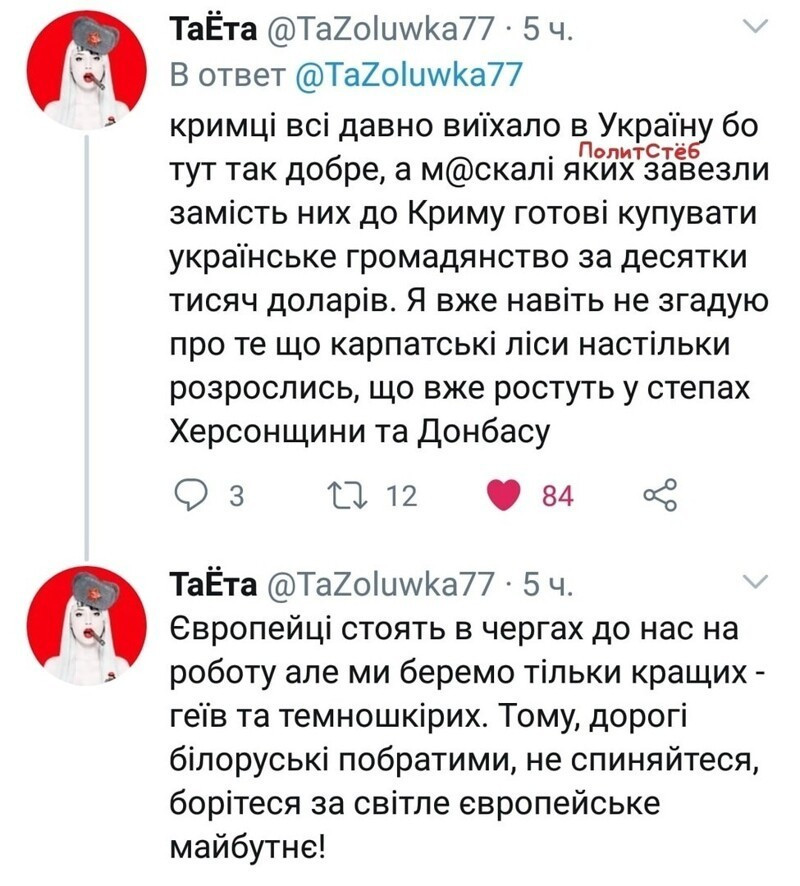800x886 pixels.
Task: Click the reply speech bubble icon
Action: click(x=189, y=496)
